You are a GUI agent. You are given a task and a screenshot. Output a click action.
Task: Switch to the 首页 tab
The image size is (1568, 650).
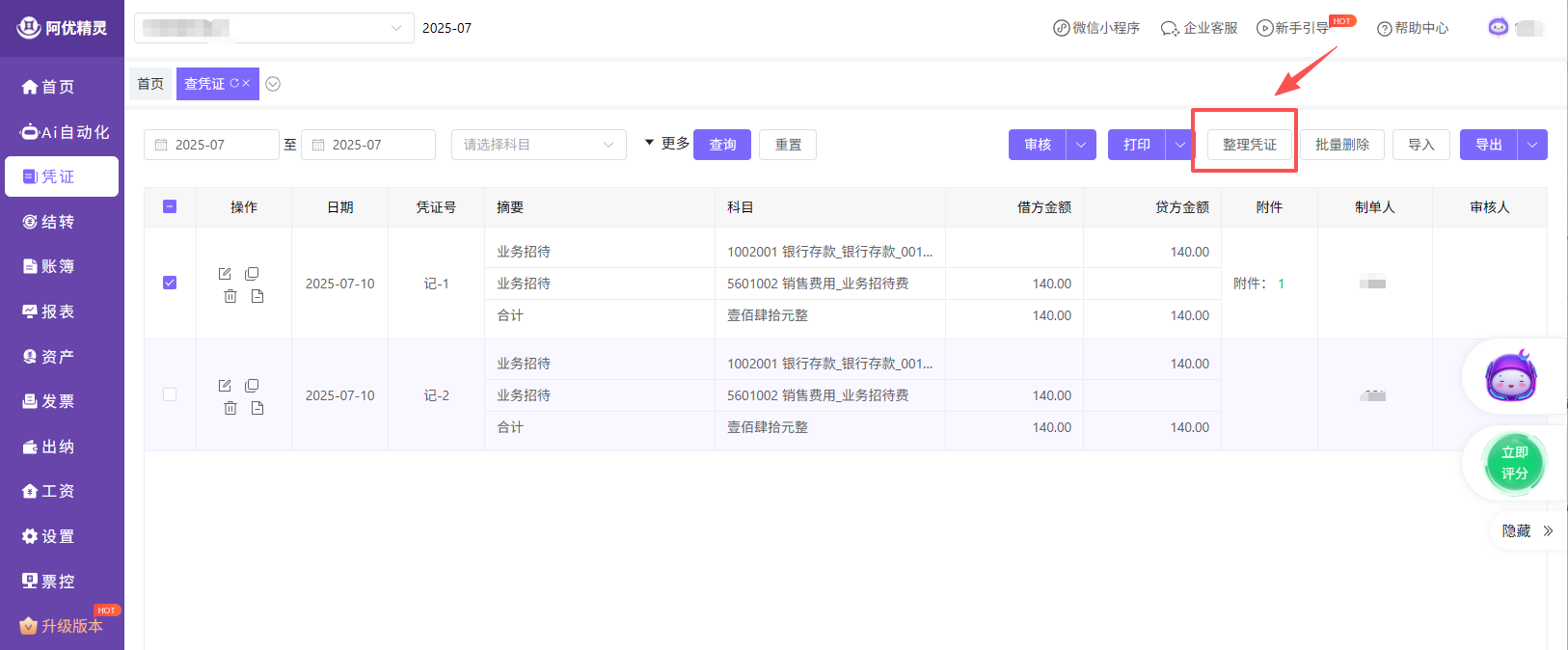pyautogui.click(x=150, y=84)
